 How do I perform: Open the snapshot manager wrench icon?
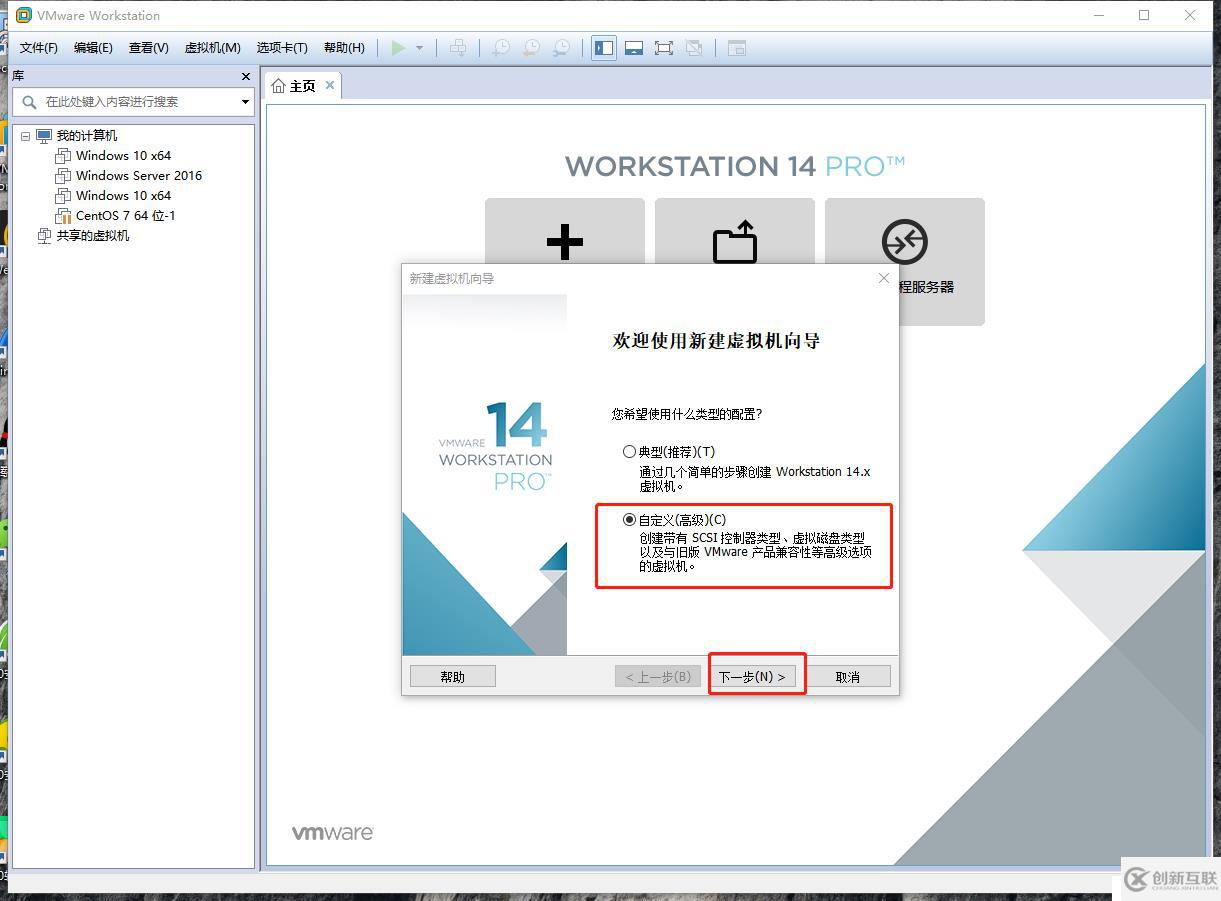(x=562, y=48)
